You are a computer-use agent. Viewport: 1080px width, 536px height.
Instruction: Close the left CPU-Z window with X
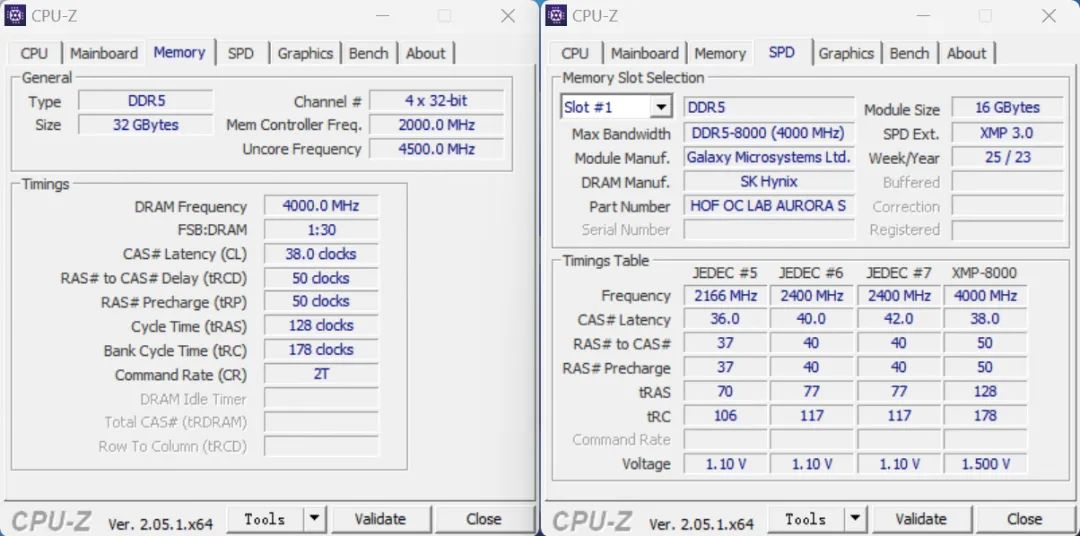tap(508, 16)
